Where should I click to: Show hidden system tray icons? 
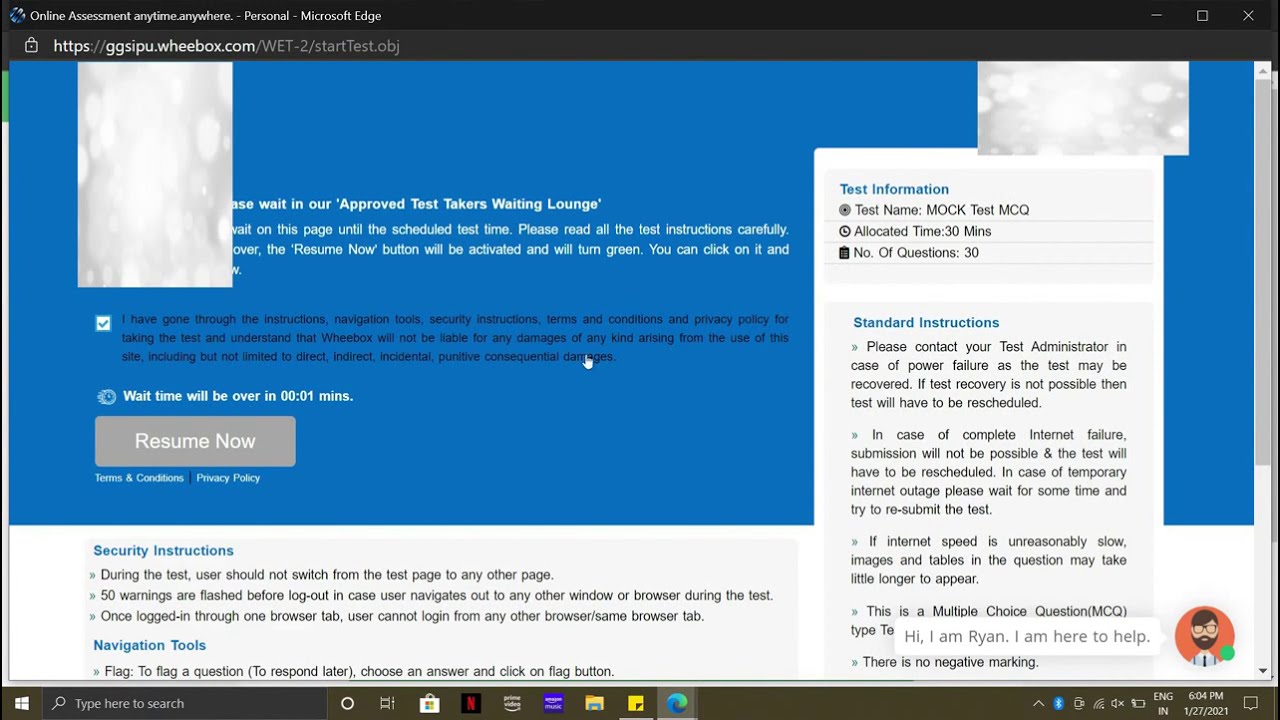tap(1039, 703)
